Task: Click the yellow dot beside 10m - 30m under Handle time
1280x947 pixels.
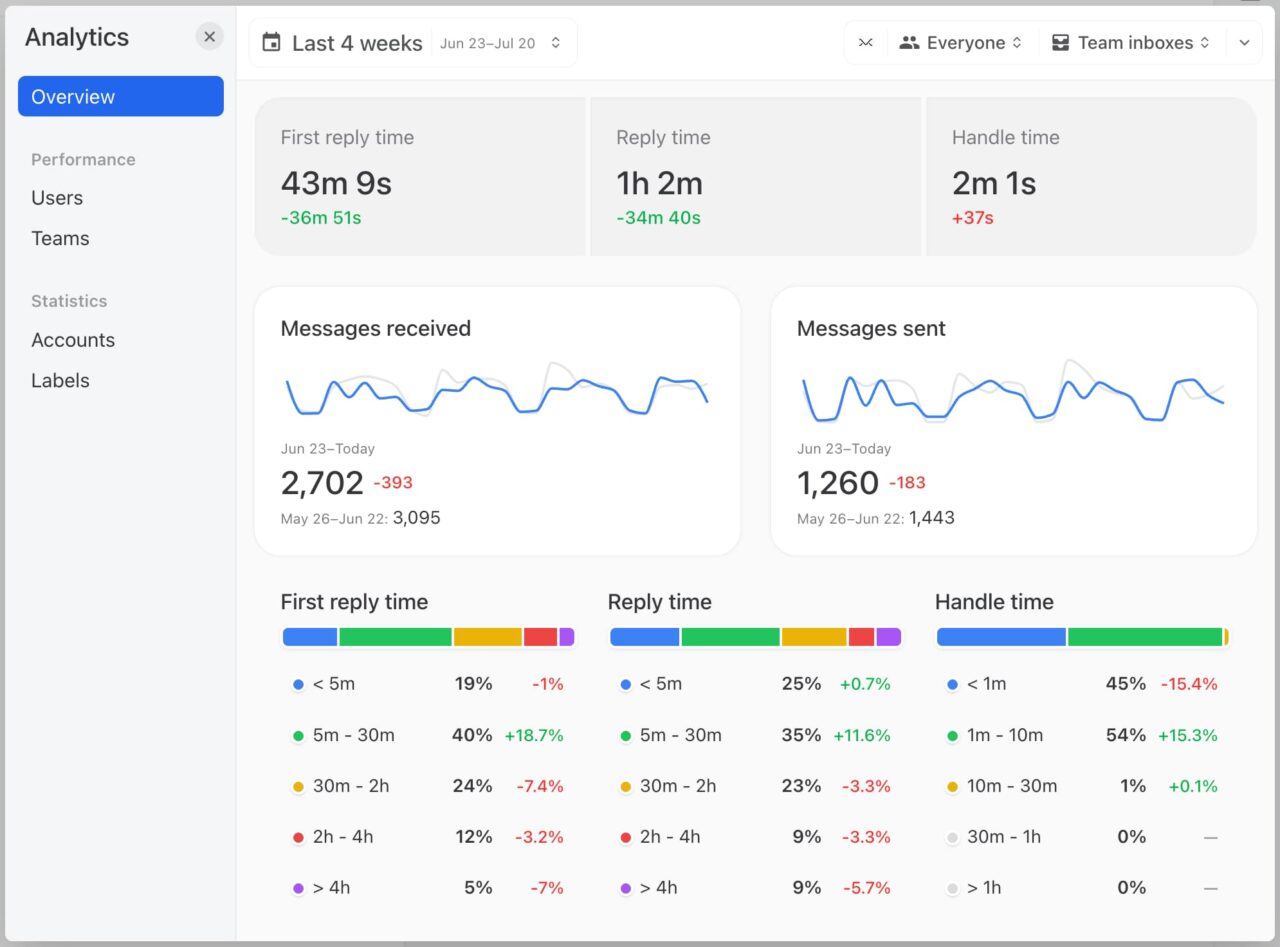Action: [952, 786]
